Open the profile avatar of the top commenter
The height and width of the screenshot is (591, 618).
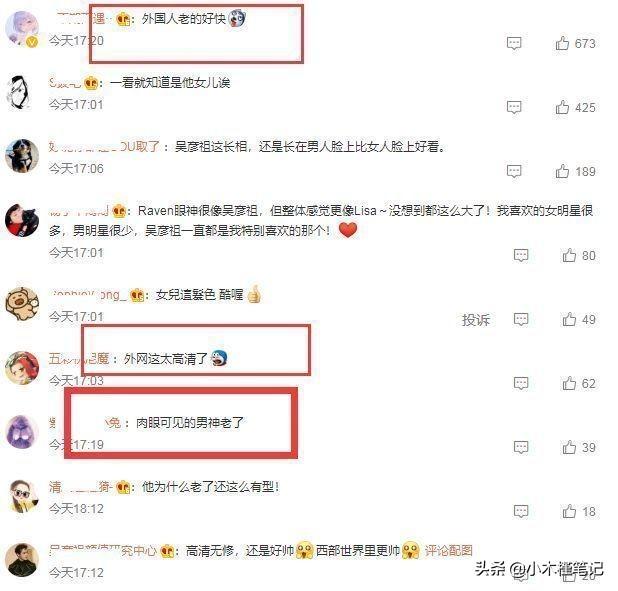pos(22,28)
